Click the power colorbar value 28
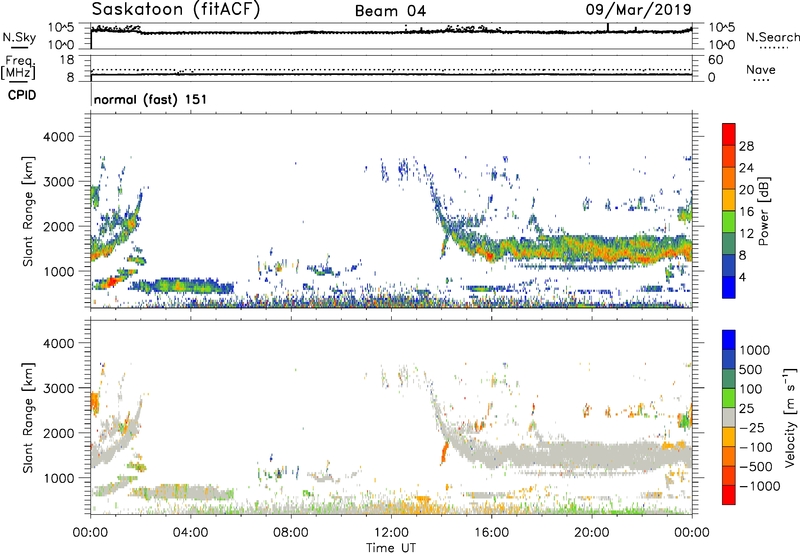Viewport: 800px width, 554px height. point(746,146)
